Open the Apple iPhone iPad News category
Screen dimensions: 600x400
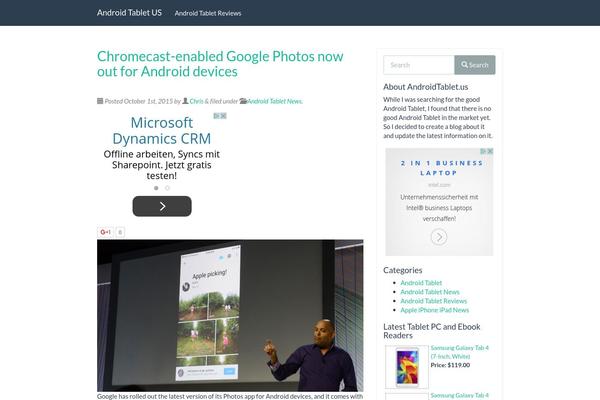434,310
